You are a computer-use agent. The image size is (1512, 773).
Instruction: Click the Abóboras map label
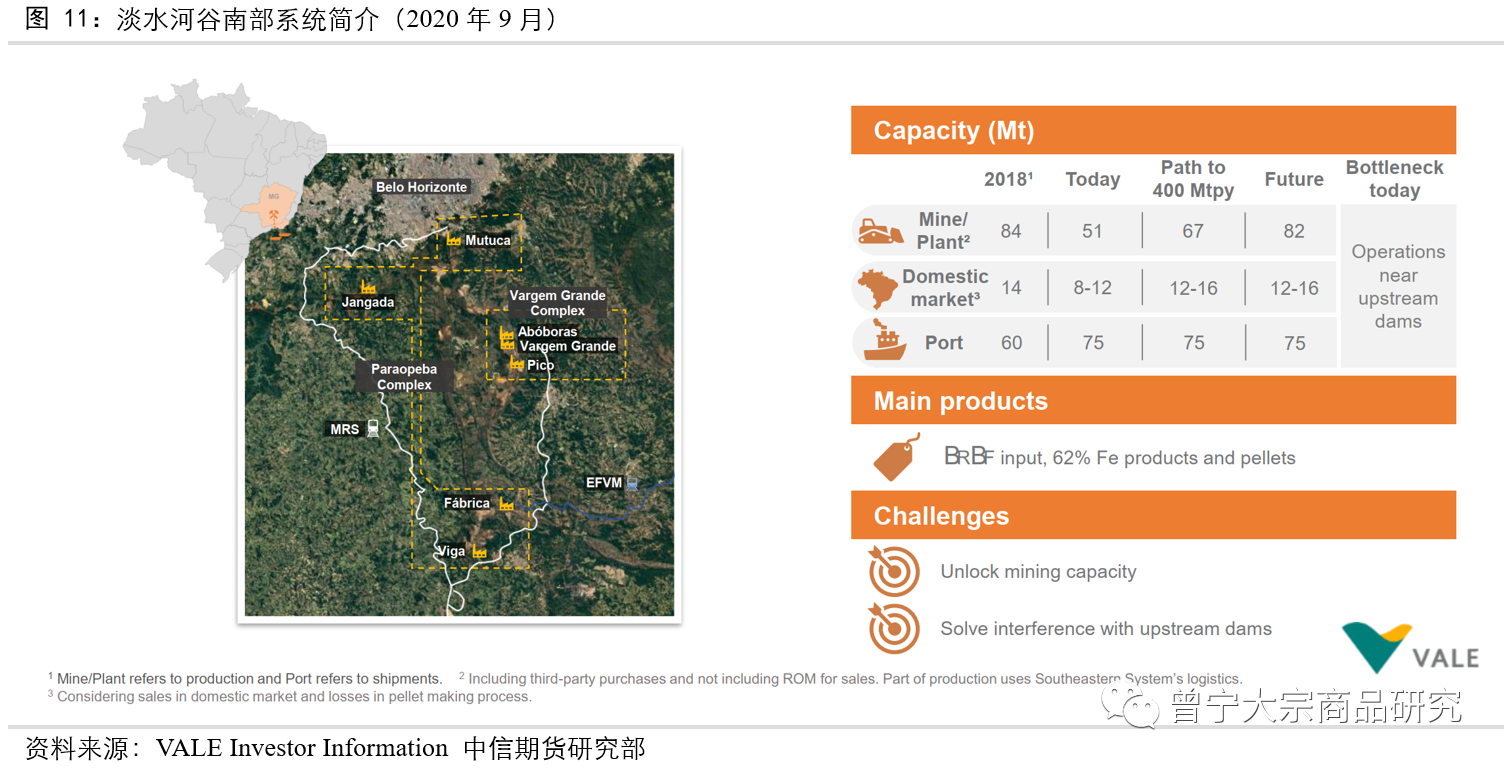coord(548,331)
